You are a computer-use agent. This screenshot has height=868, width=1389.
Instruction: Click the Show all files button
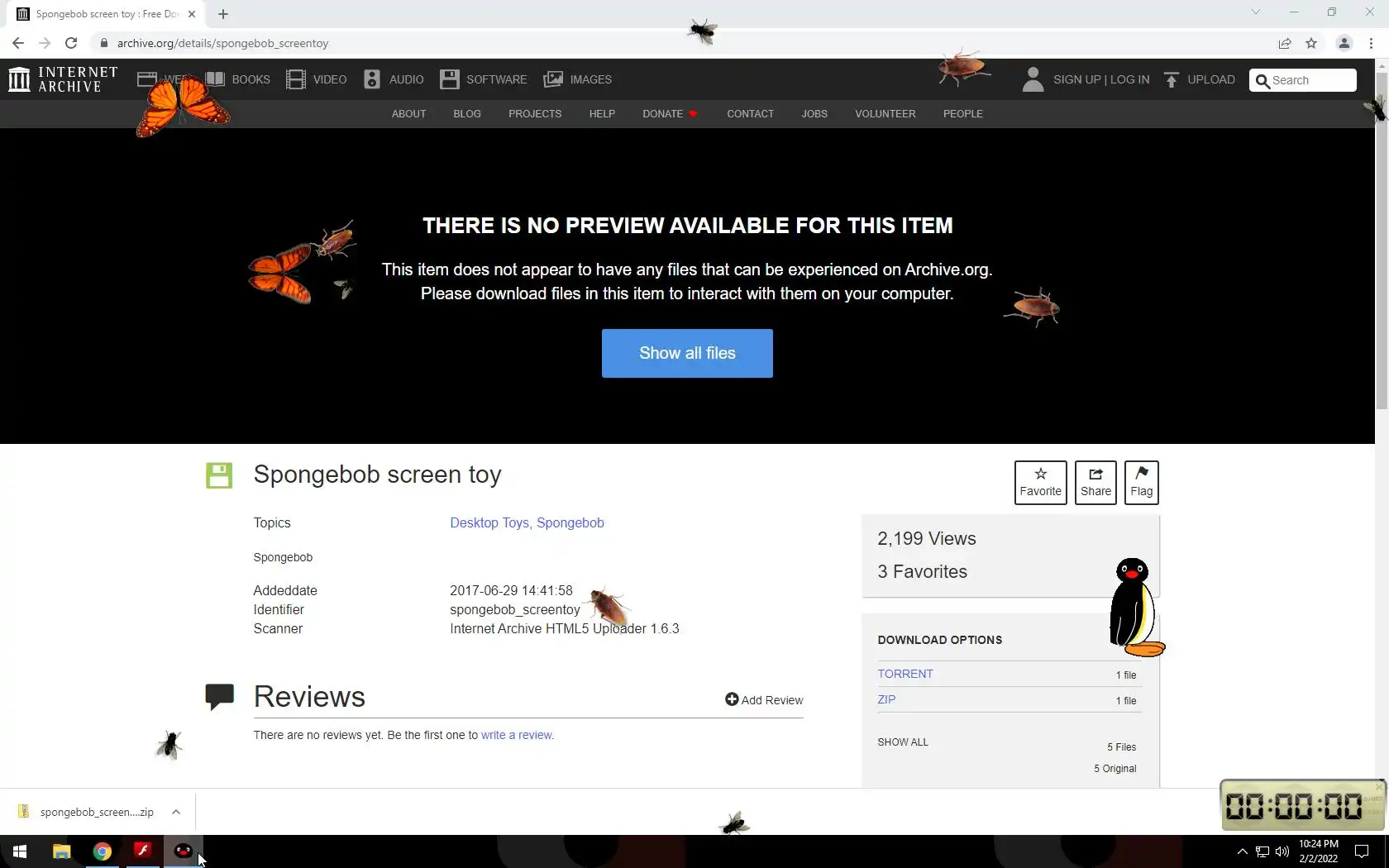687,353
